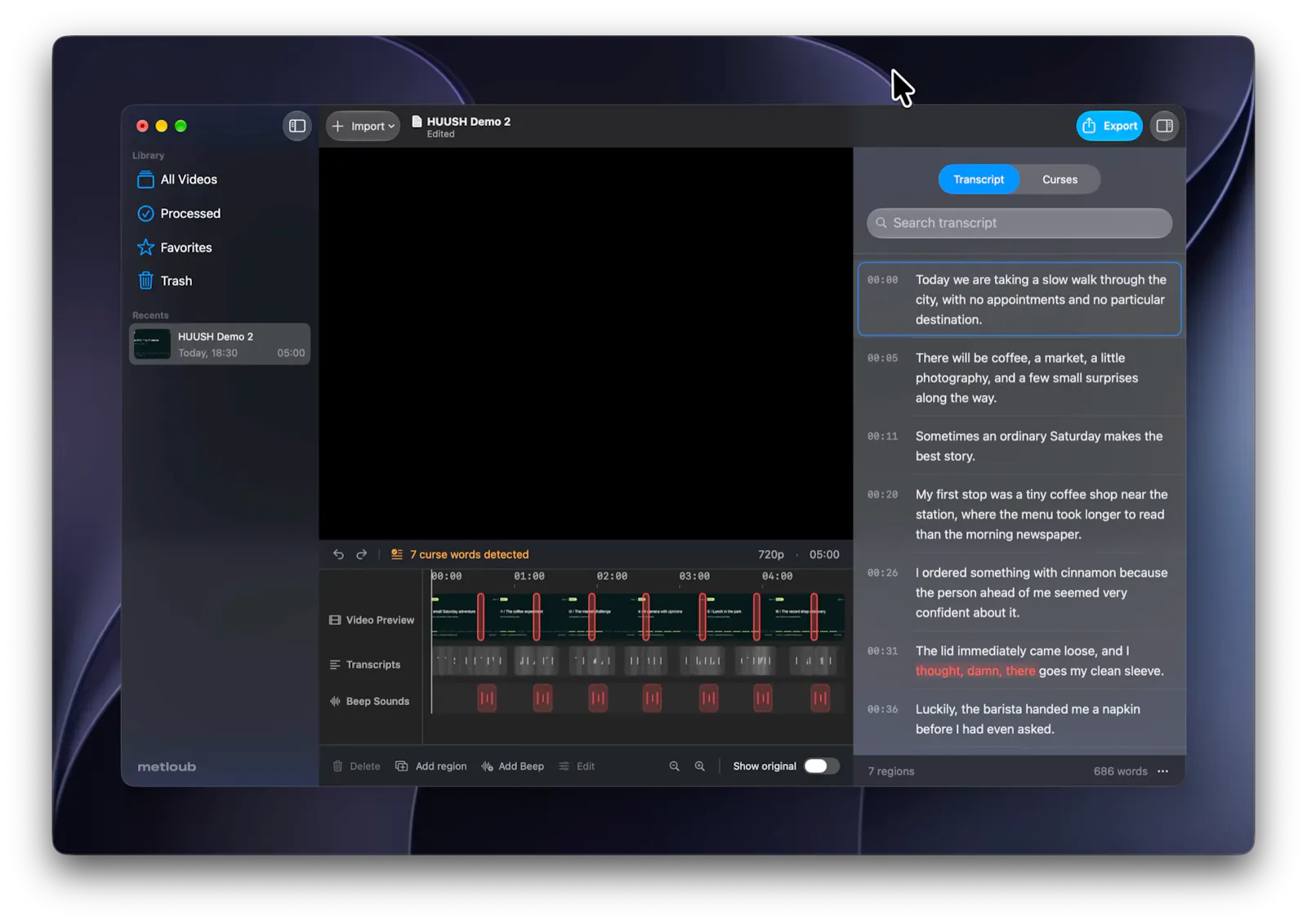
Task: Click the Beep Sounds track icon
Action: 335,701
